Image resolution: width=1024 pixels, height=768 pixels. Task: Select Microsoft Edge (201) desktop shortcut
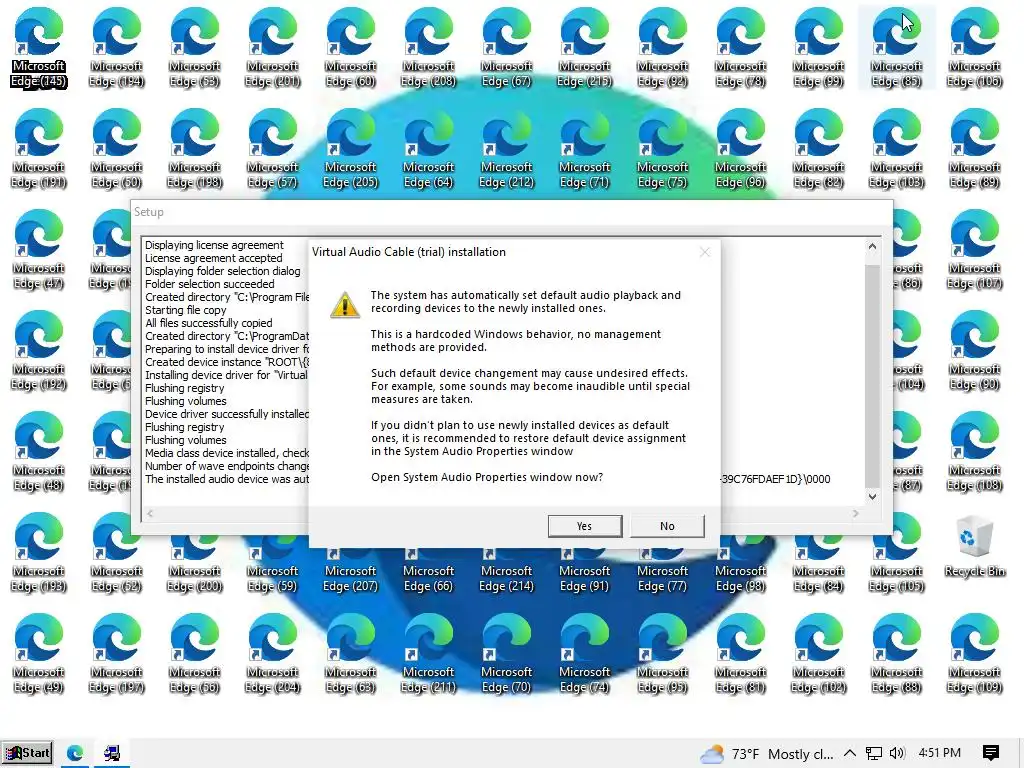click(x=273, y=48)
